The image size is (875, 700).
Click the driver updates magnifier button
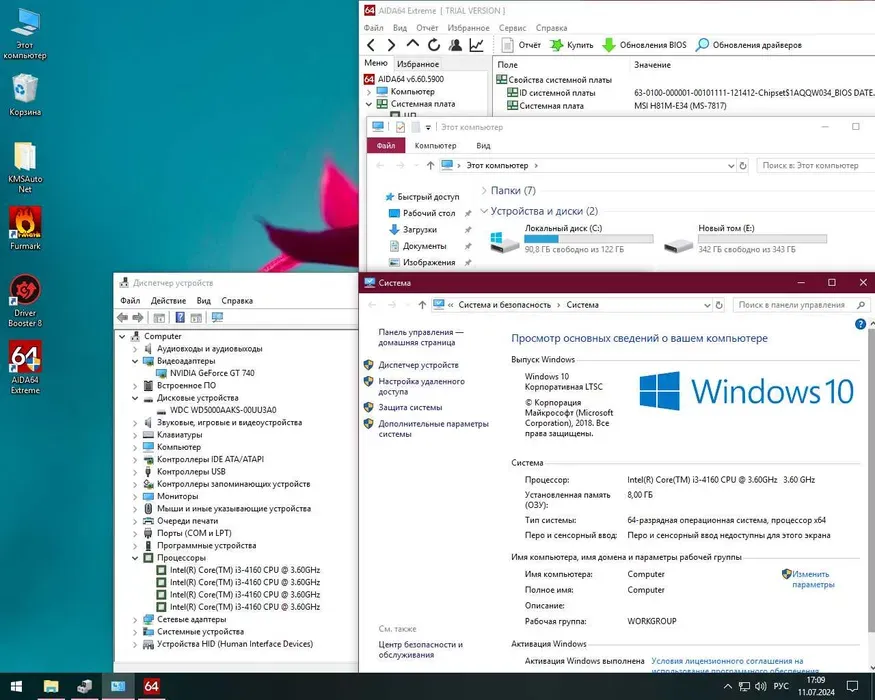[749, 45]
